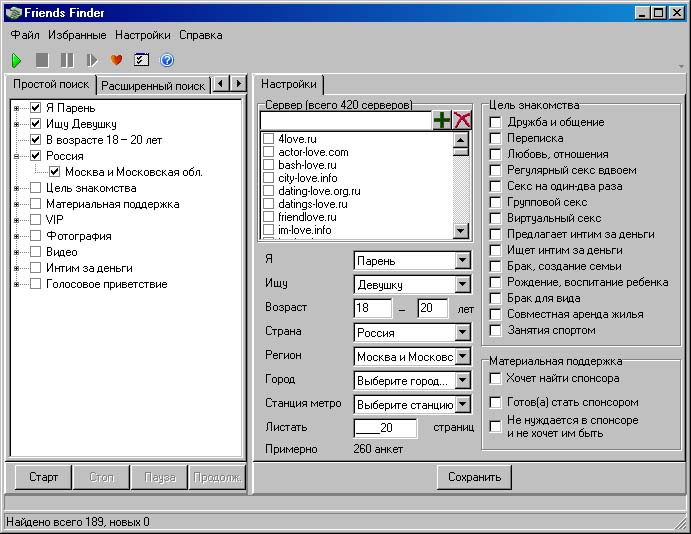Check the 'Дружба и общение' option

tap(496, 123)
